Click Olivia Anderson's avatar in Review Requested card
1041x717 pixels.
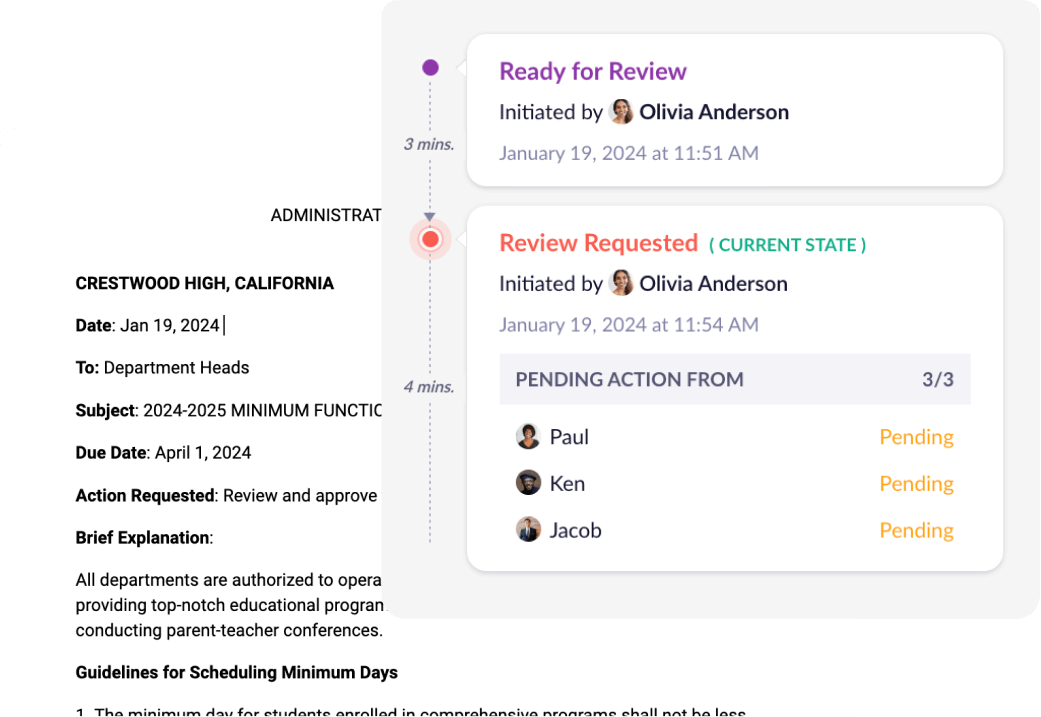621,284
